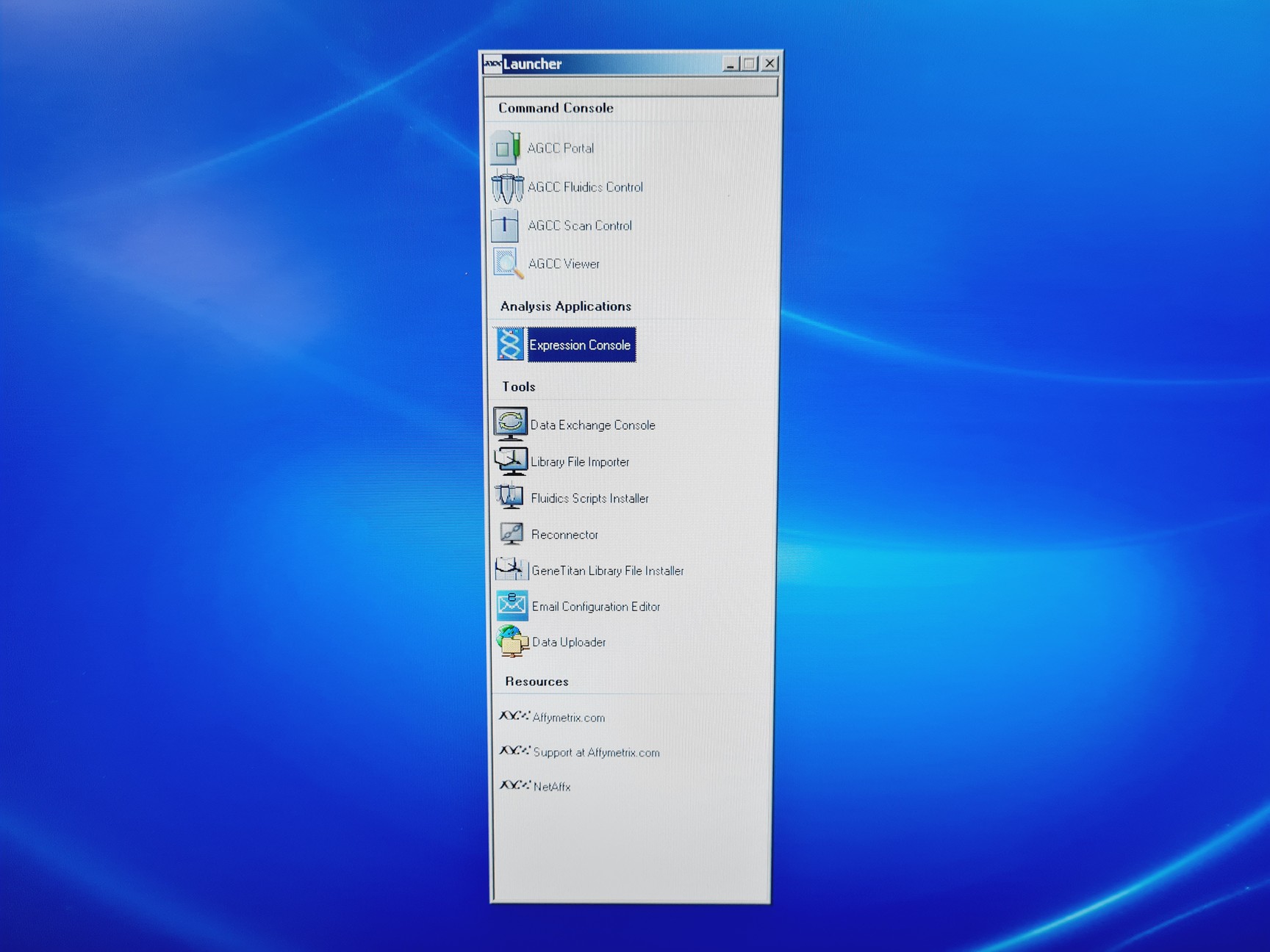Select GeneTitan Library File Installer text
This screenshot has height=952, width=1270.
pos(608,571)
